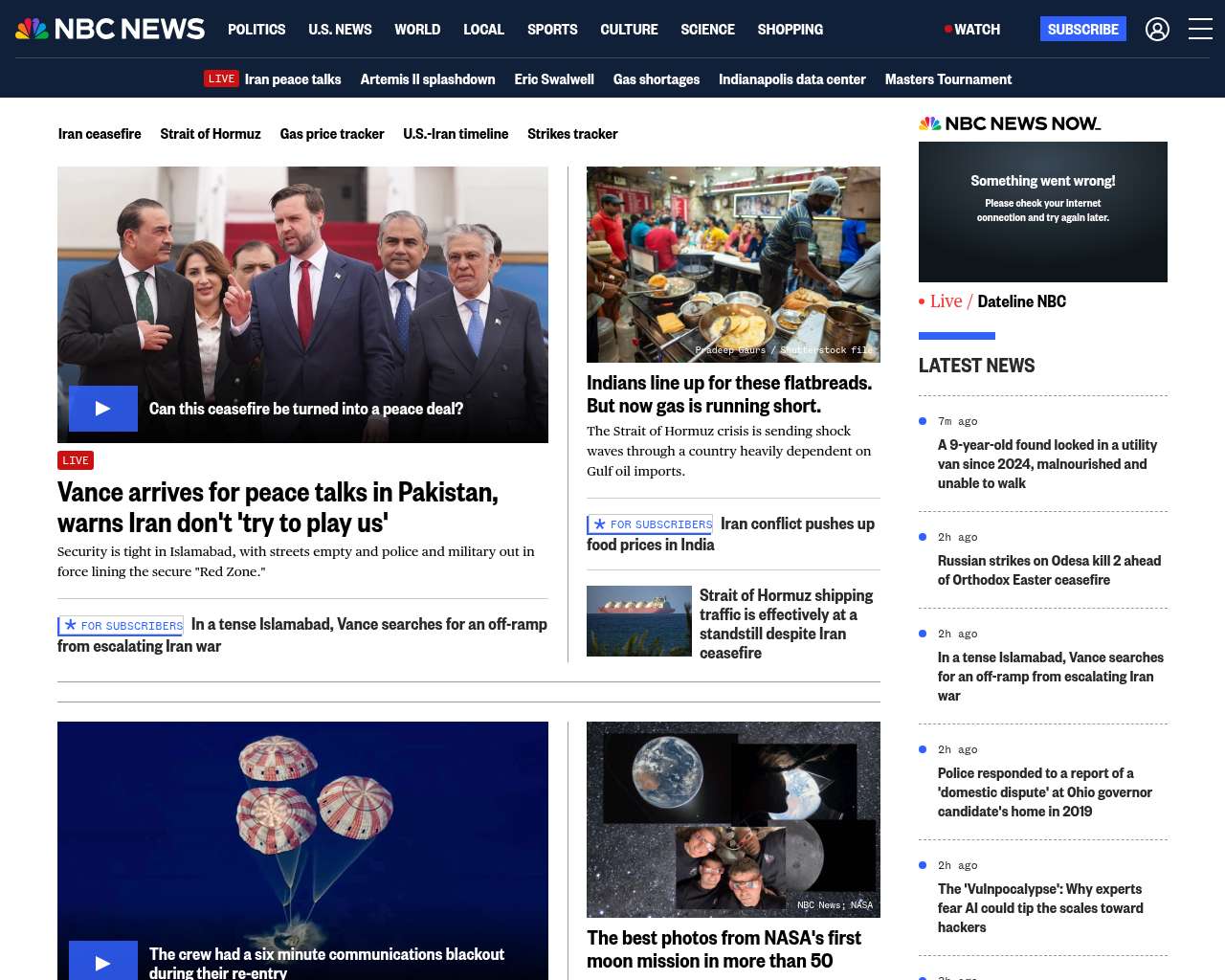This screenshot has width=1225, height=980.
Task: Select the Gas price tracker tab
Action: (331, 134)
